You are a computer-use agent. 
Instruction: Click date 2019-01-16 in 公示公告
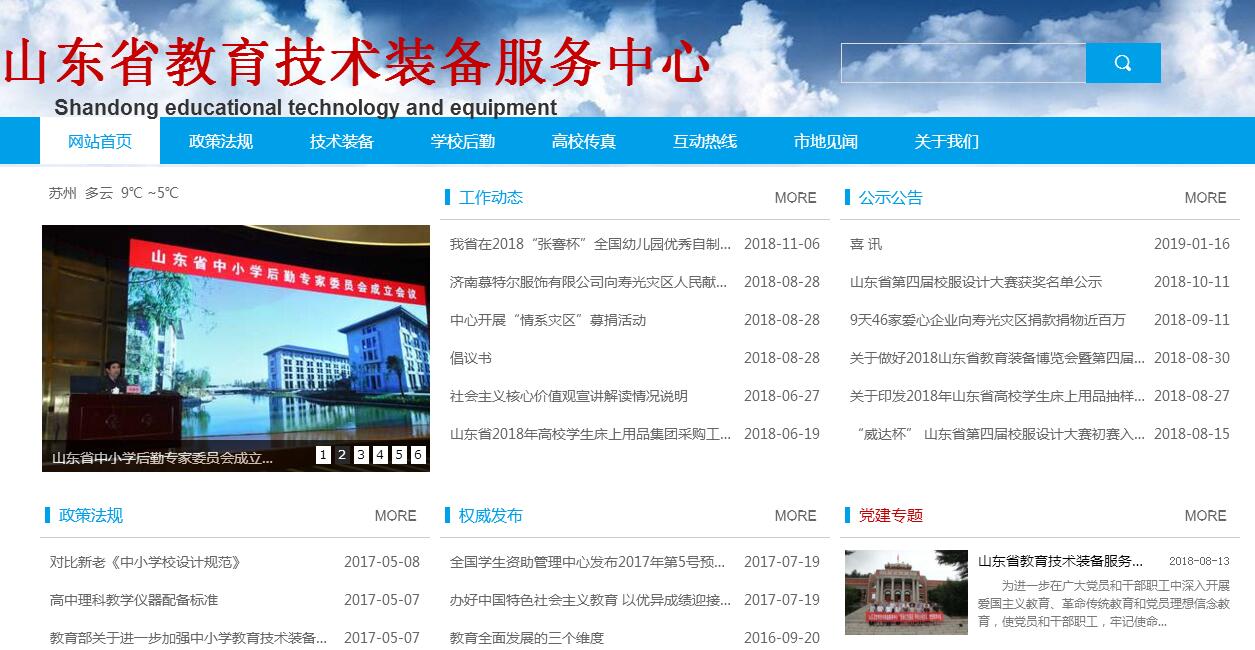[x=1192, y=244]
